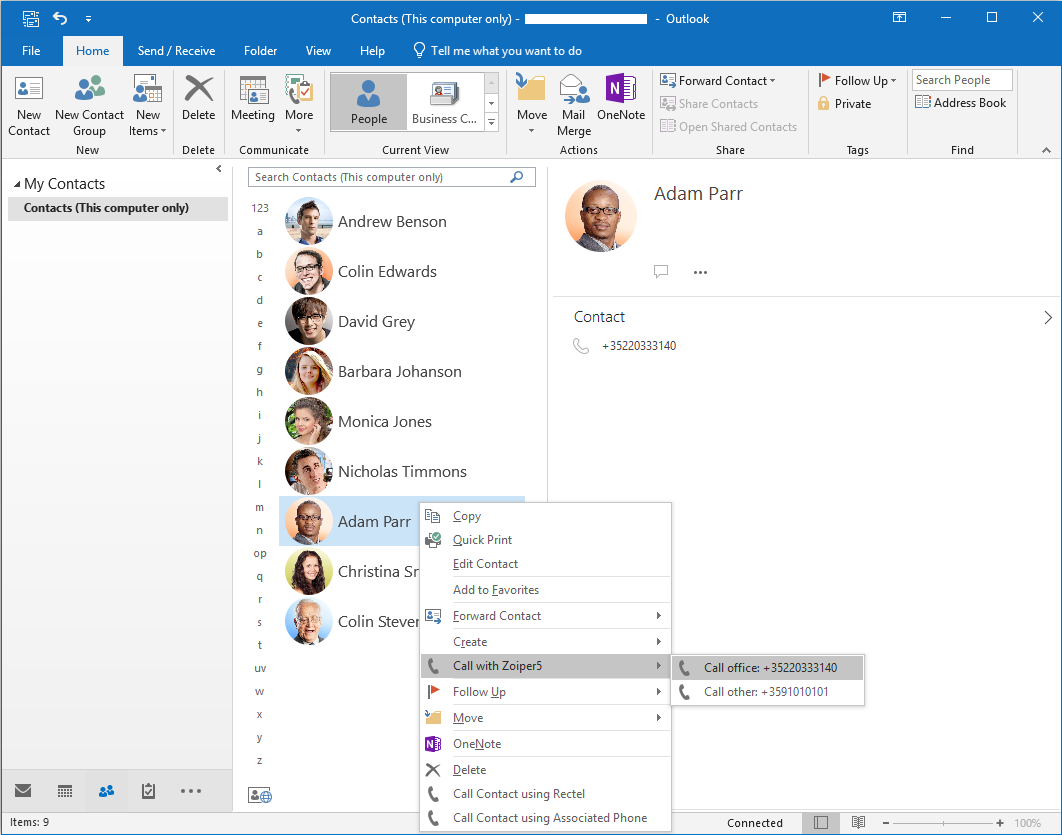Select the People view in Current View

pyautogui.click(x=368, y=102)
